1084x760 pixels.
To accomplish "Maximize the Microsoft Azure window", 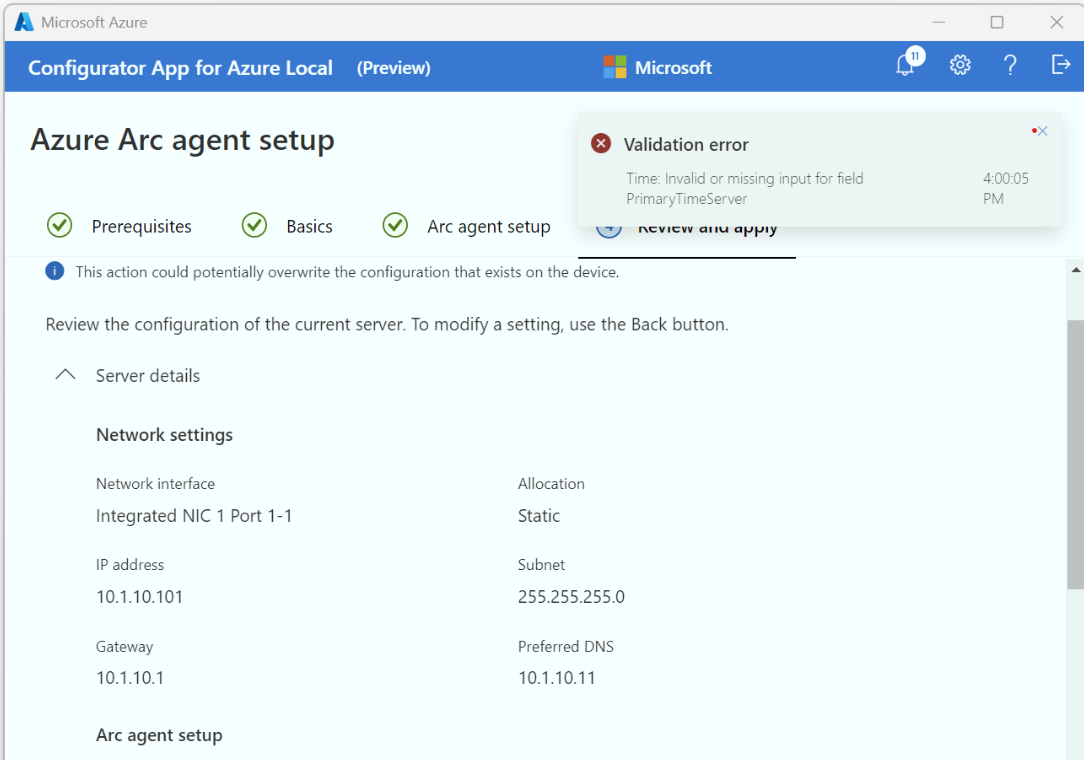I will coord(997,22).
